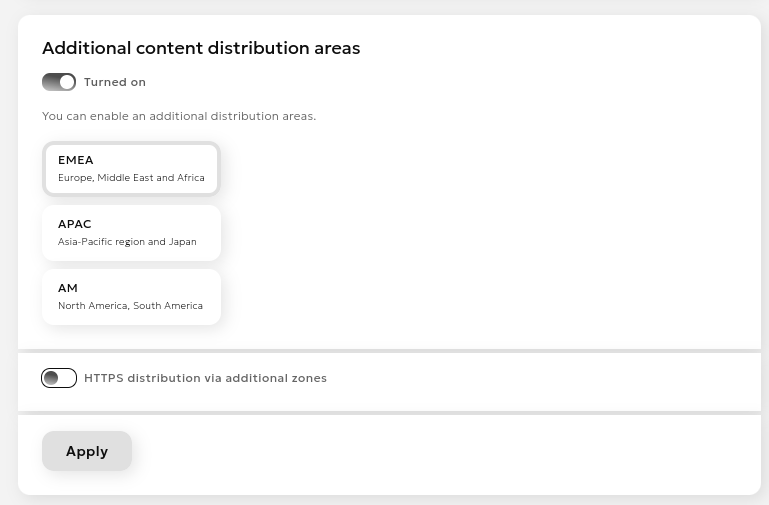Click "North America, South America" subtitle

tap(130, 306)
